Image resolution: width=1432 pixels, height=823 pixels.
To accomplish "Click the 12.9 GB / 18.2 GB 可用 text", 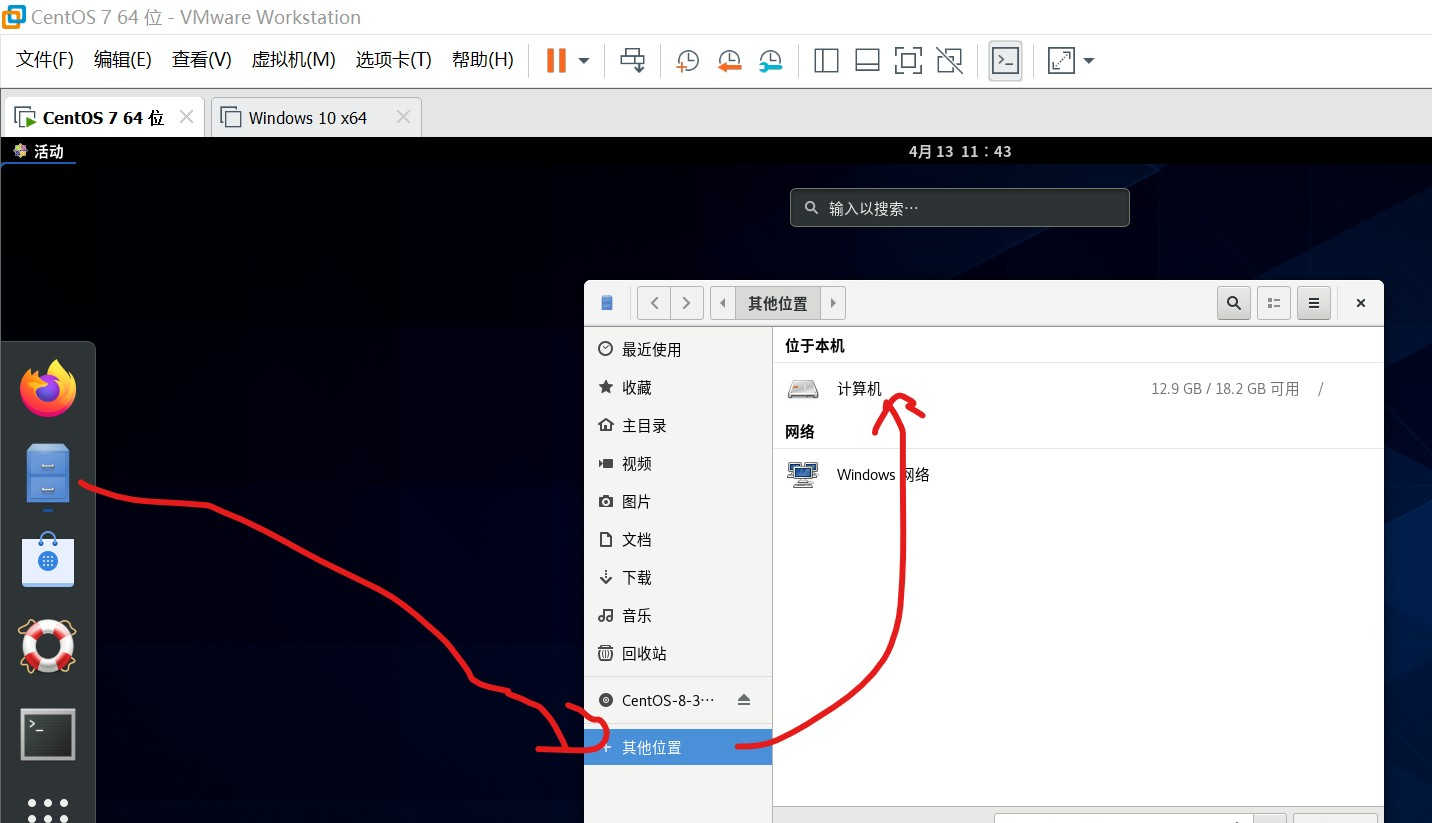I will (1225, 389).
